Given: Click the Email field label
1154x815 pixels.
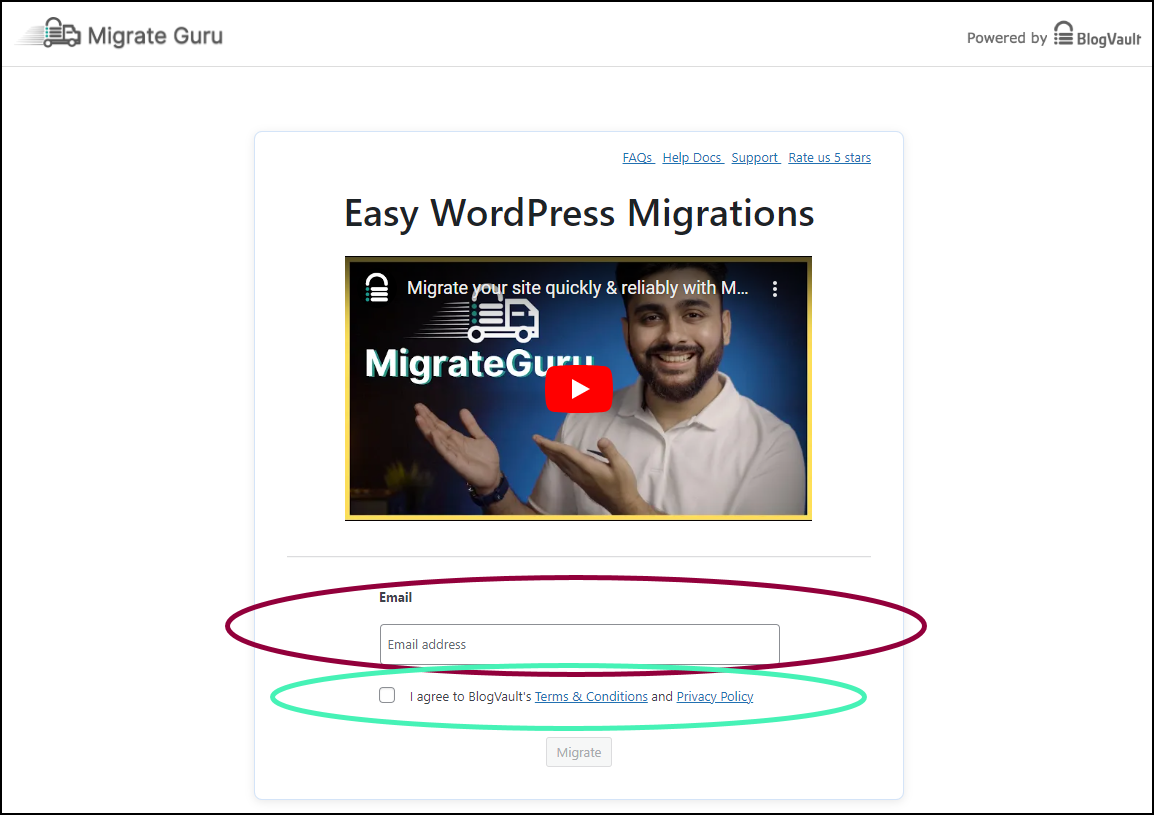Looking at the screenshot, I should [395, 597].
